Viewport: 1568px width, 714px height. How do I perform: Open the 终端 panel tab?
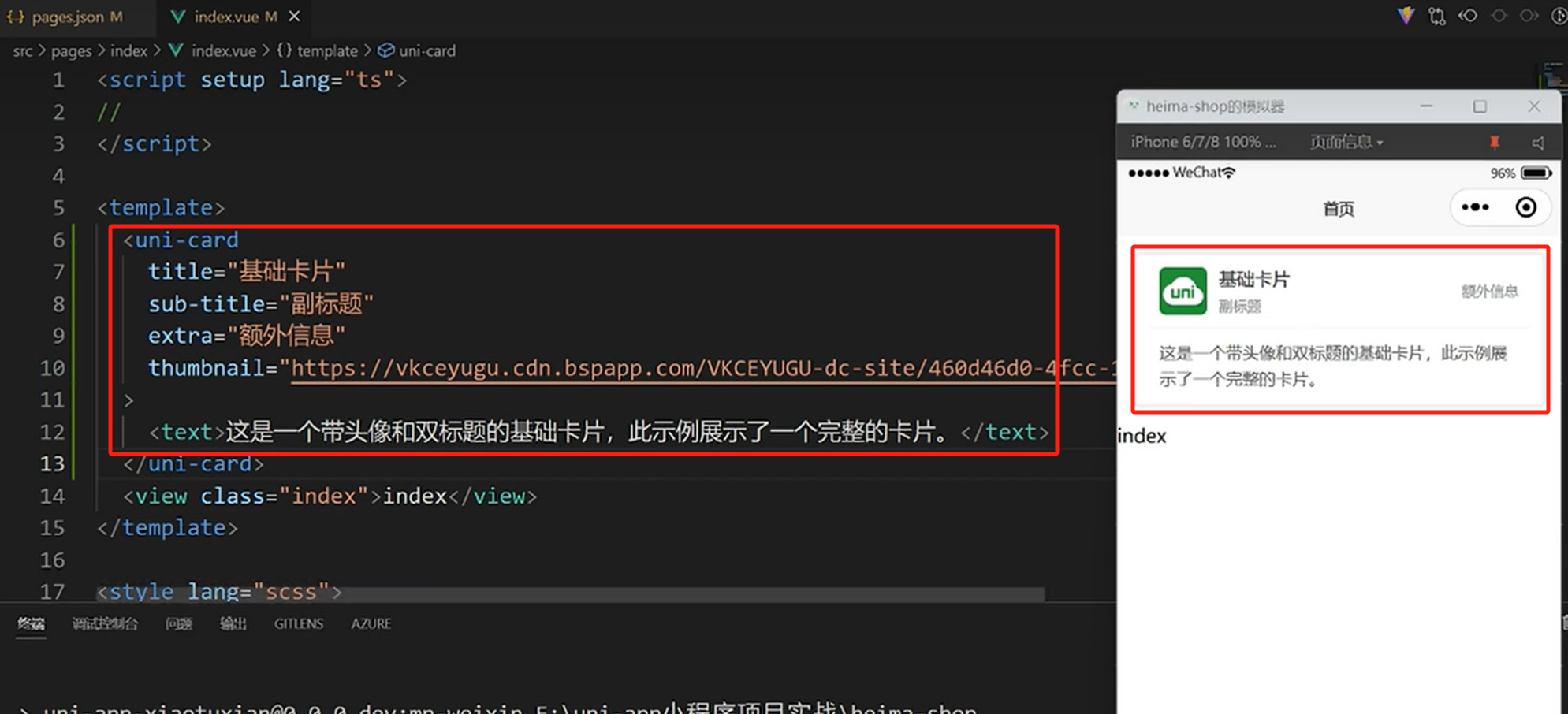pos(32,623)
